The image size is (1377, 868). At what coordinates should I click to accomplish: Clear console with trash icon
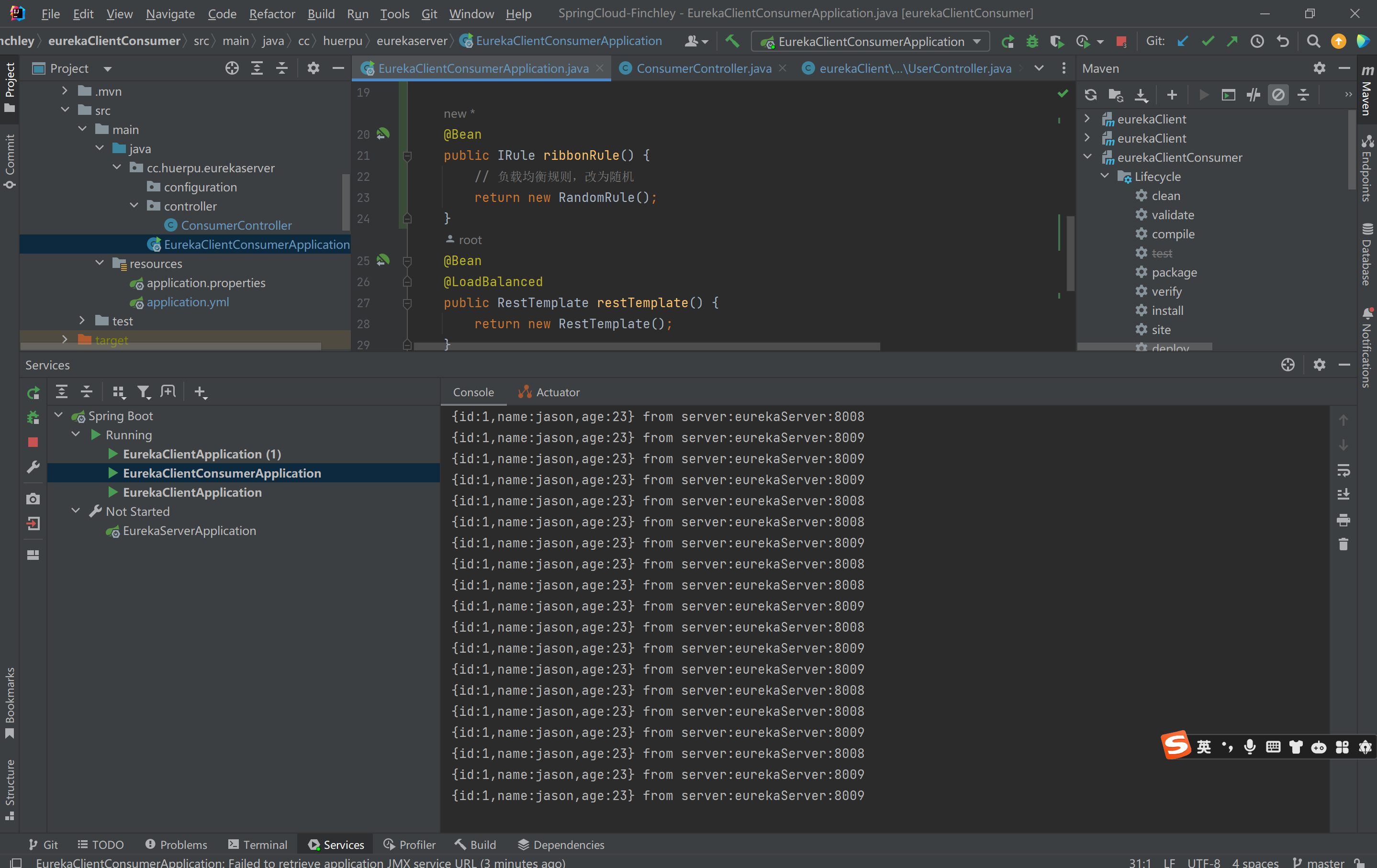click(1343, 545)
